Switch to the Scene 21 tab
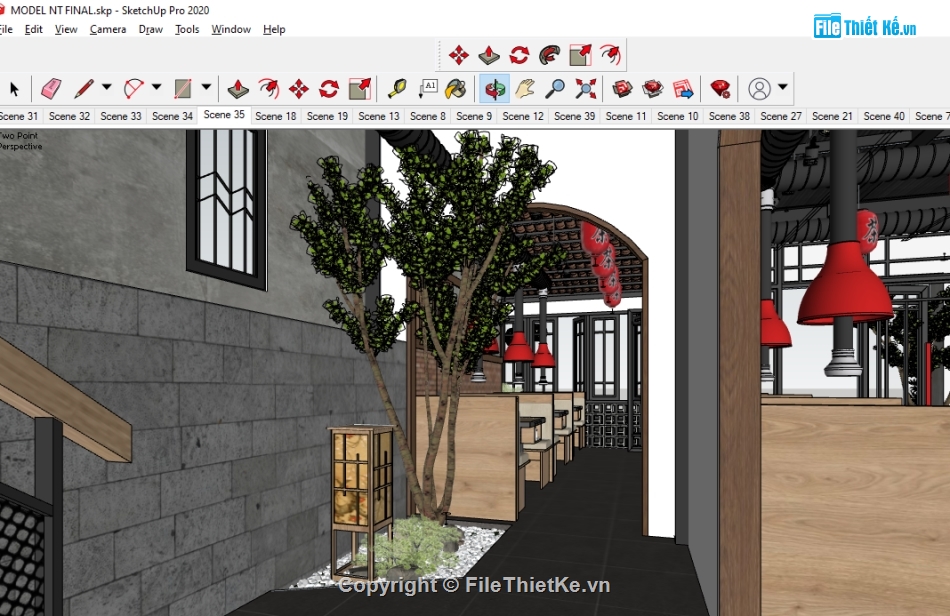The width and height of the screenshot is (950, 616). [x=832, y=116]
